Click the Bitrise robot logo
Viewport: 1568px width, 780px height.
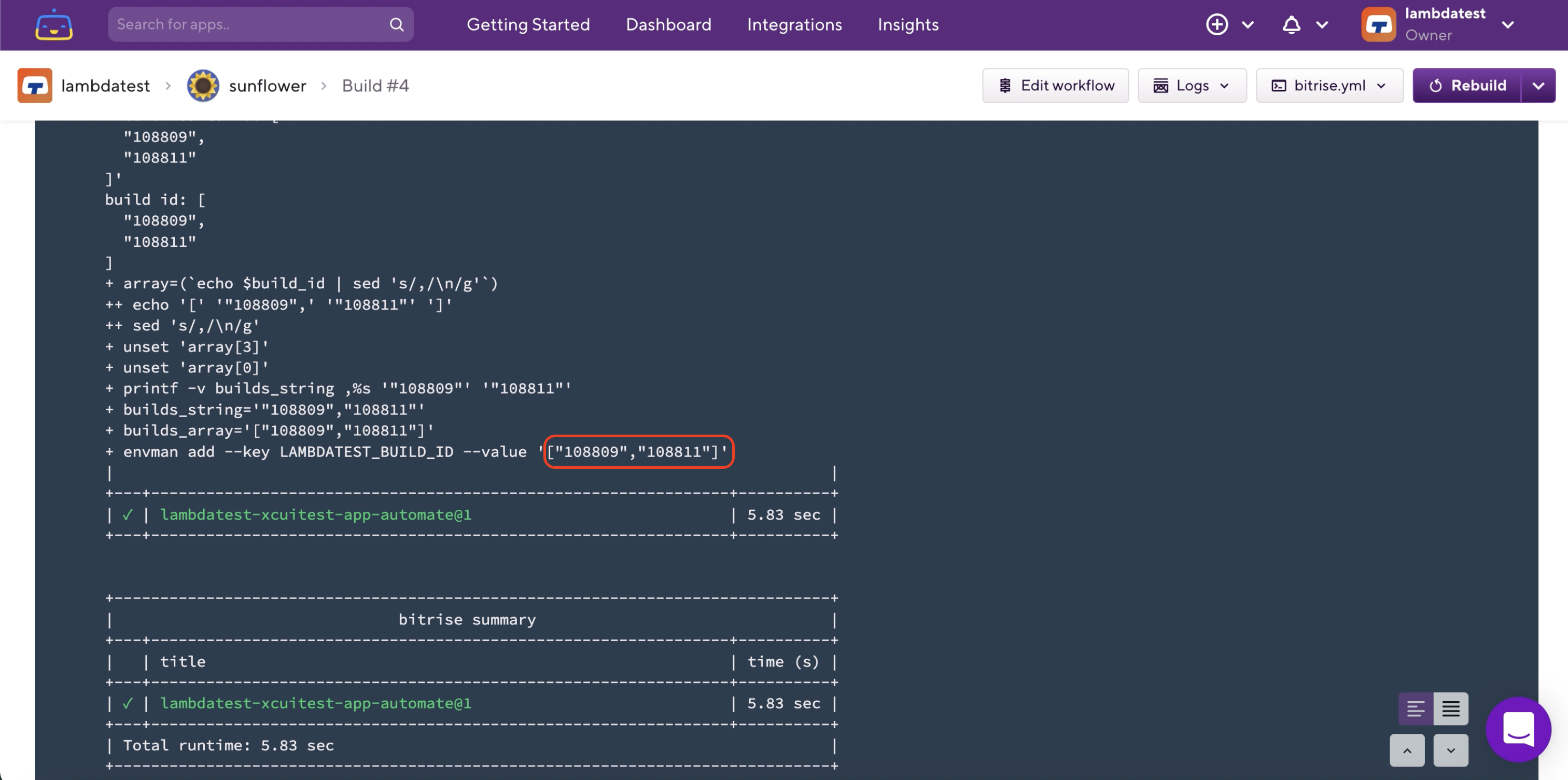(53, 25)
